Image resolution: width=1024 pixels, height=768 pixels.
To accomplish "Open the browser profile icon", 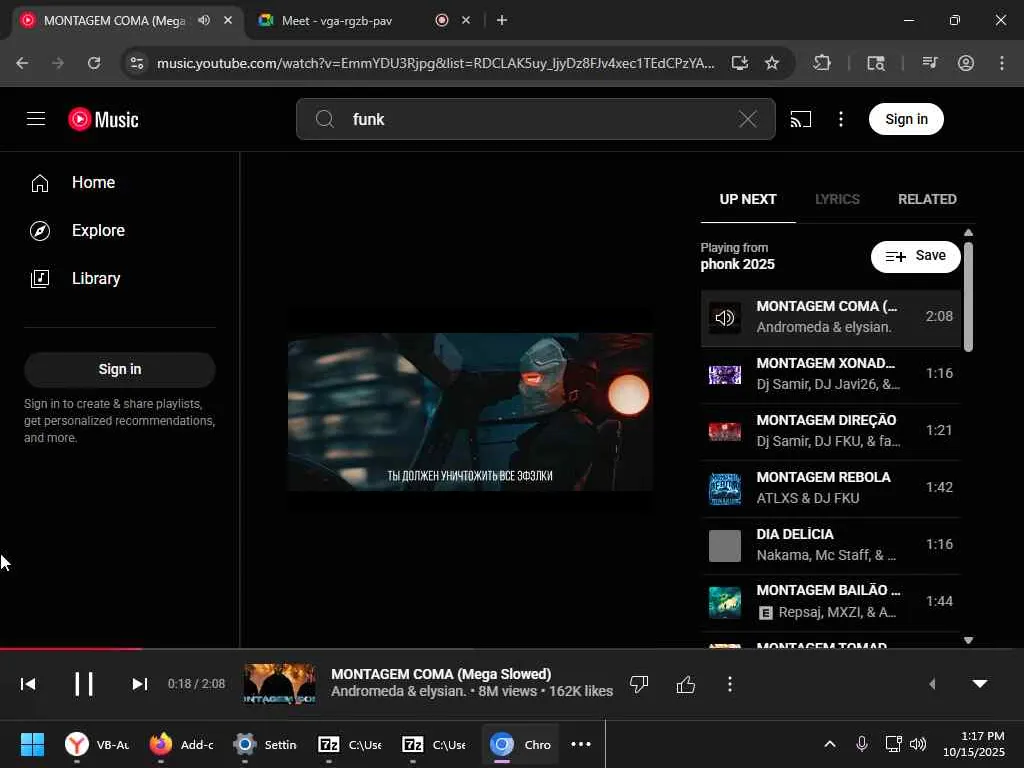I will pyautogui.click(x=965, y=63).
